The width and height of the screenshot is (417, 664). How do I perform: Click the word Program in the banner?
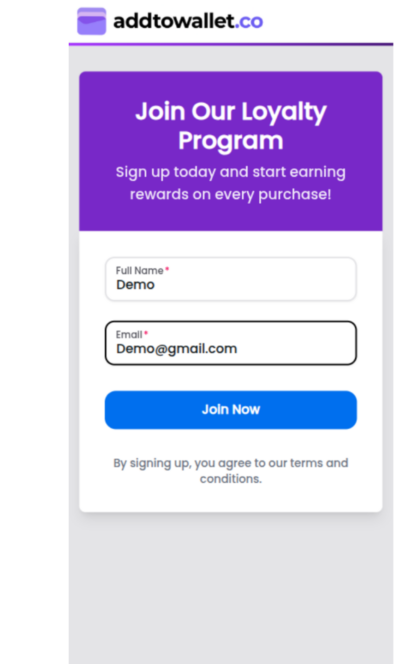click(x=231, y=141)
